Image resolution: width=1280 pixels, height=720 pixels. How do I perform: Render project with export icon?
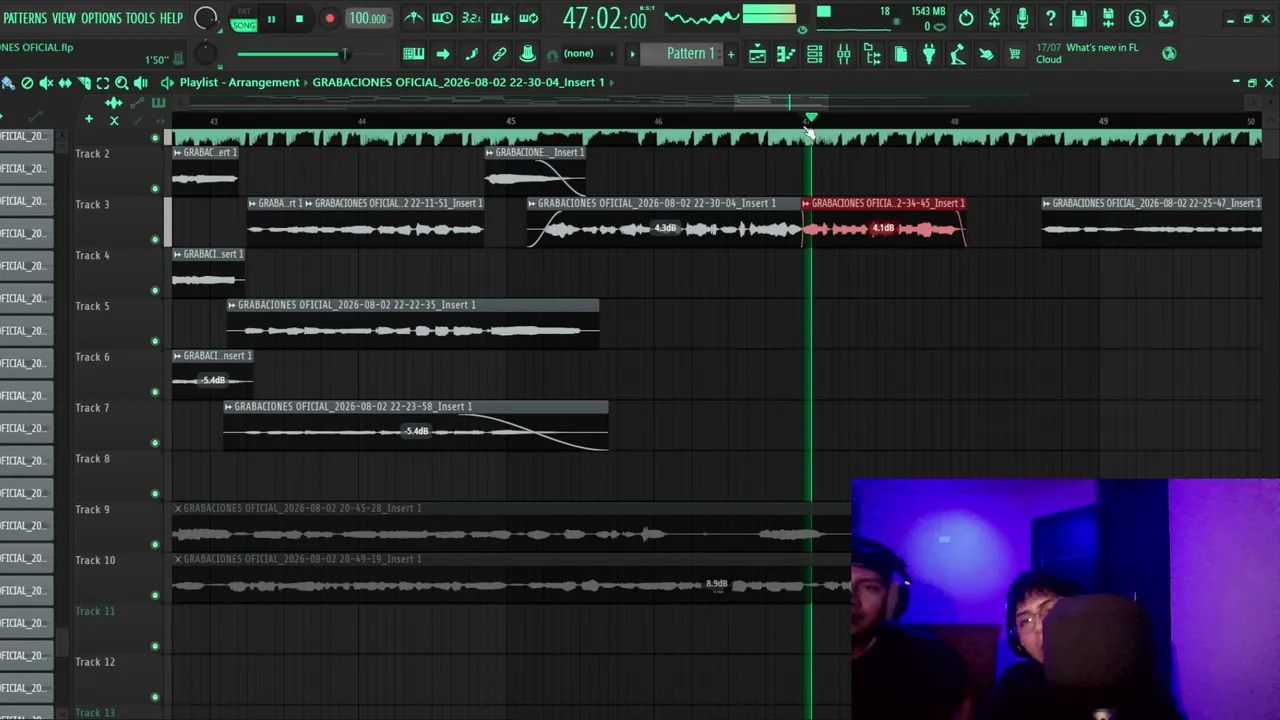[1166, 18]
